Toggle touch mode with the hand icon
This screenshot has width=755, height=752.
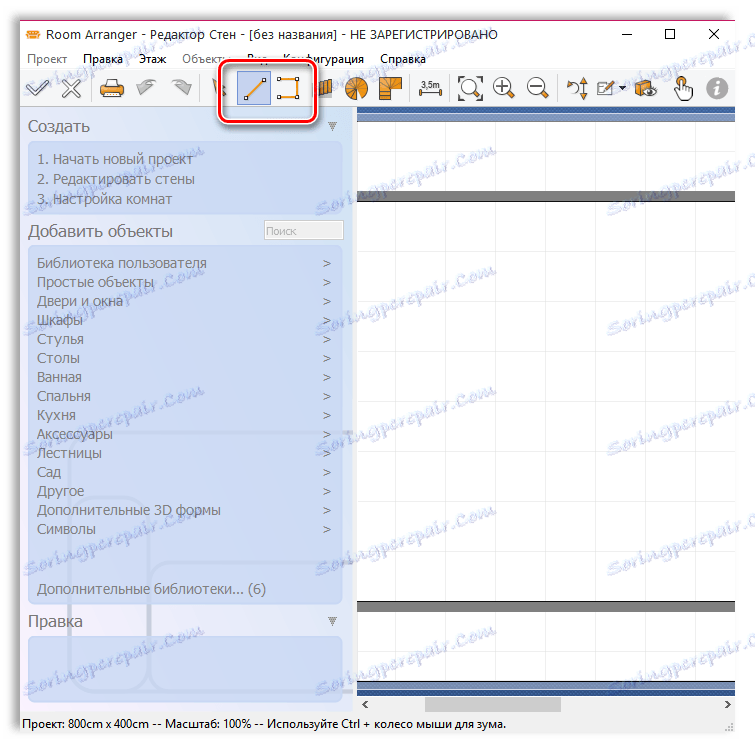(683, 88)
